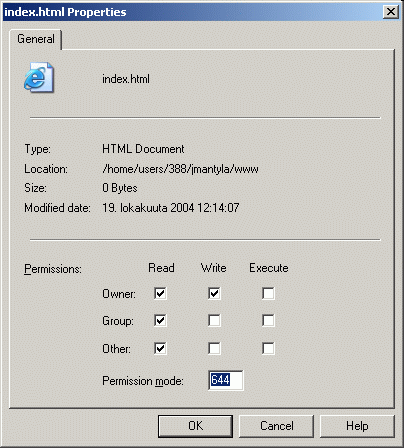Click the index.html file name text

pyautogui.click(x=126, y=79)
